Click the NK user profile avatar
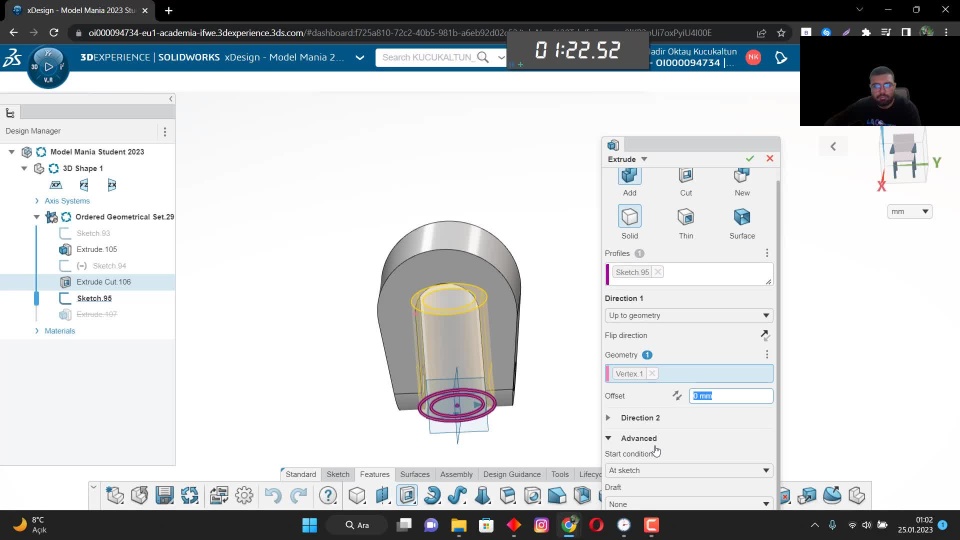 pyautogui.click(x=754, y=57)
